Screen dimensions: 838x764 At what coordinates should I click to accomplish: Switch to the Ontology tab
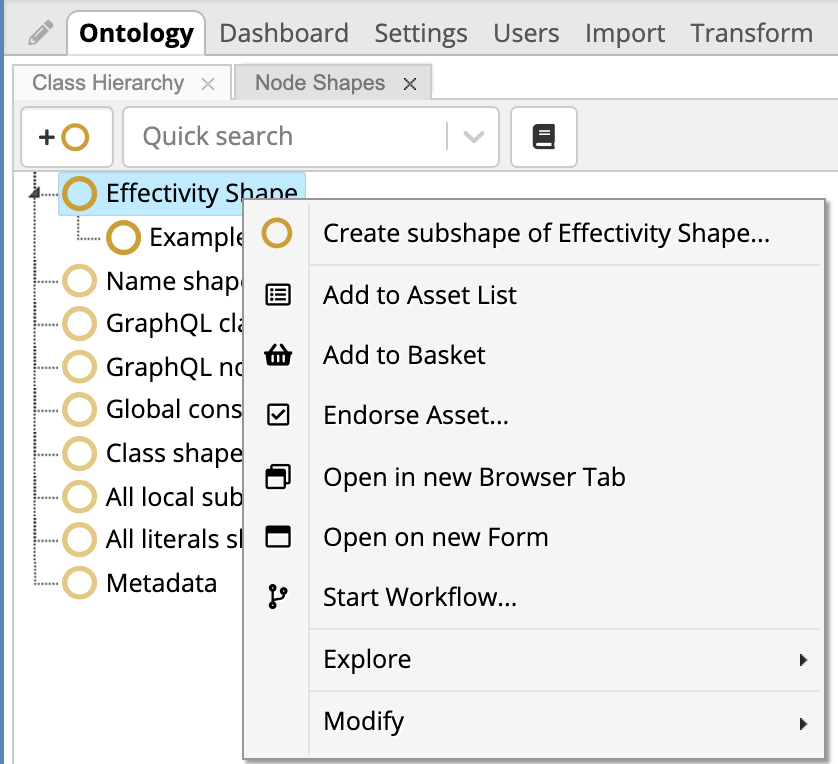click(x=136, y=33)
